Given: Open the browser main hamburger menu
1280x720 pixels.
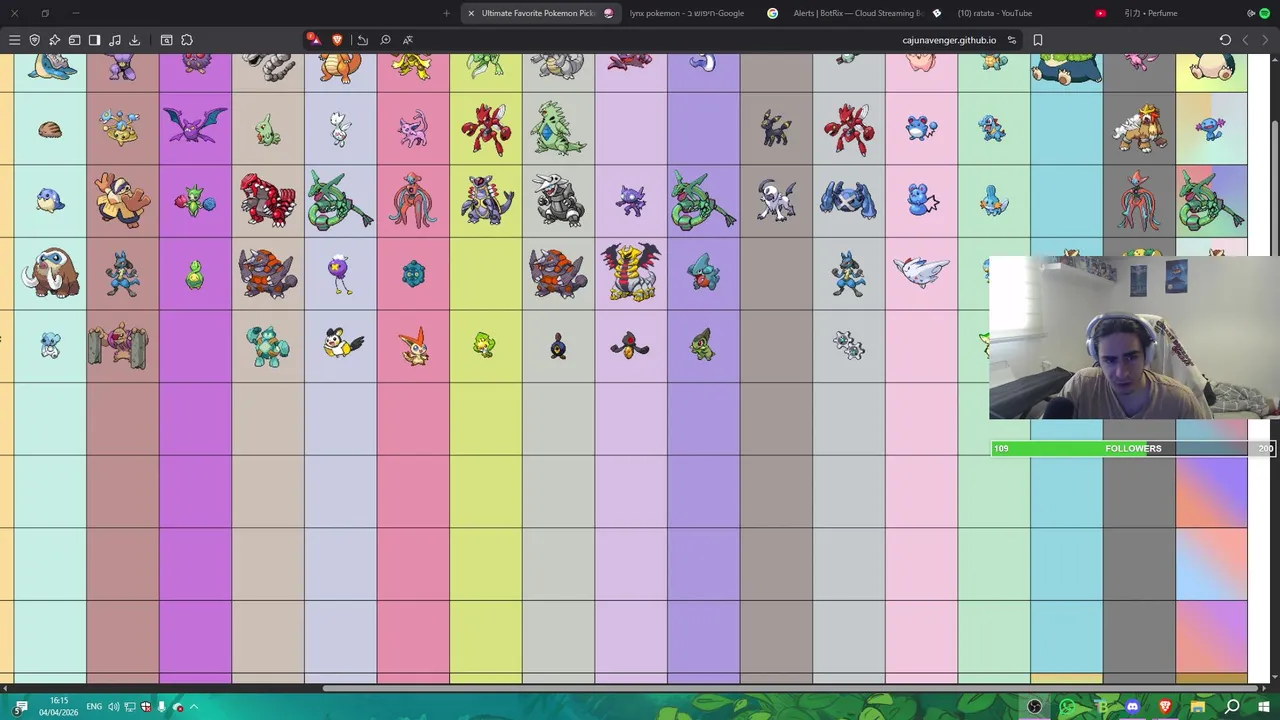Looking at the screenshot, I should pos(14,40).
